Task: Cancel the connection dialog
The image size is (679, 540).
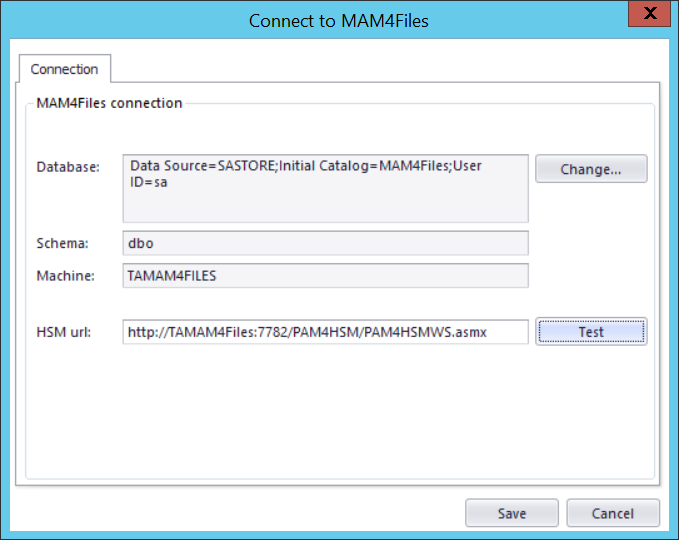Action: click(x=612, y=513)
